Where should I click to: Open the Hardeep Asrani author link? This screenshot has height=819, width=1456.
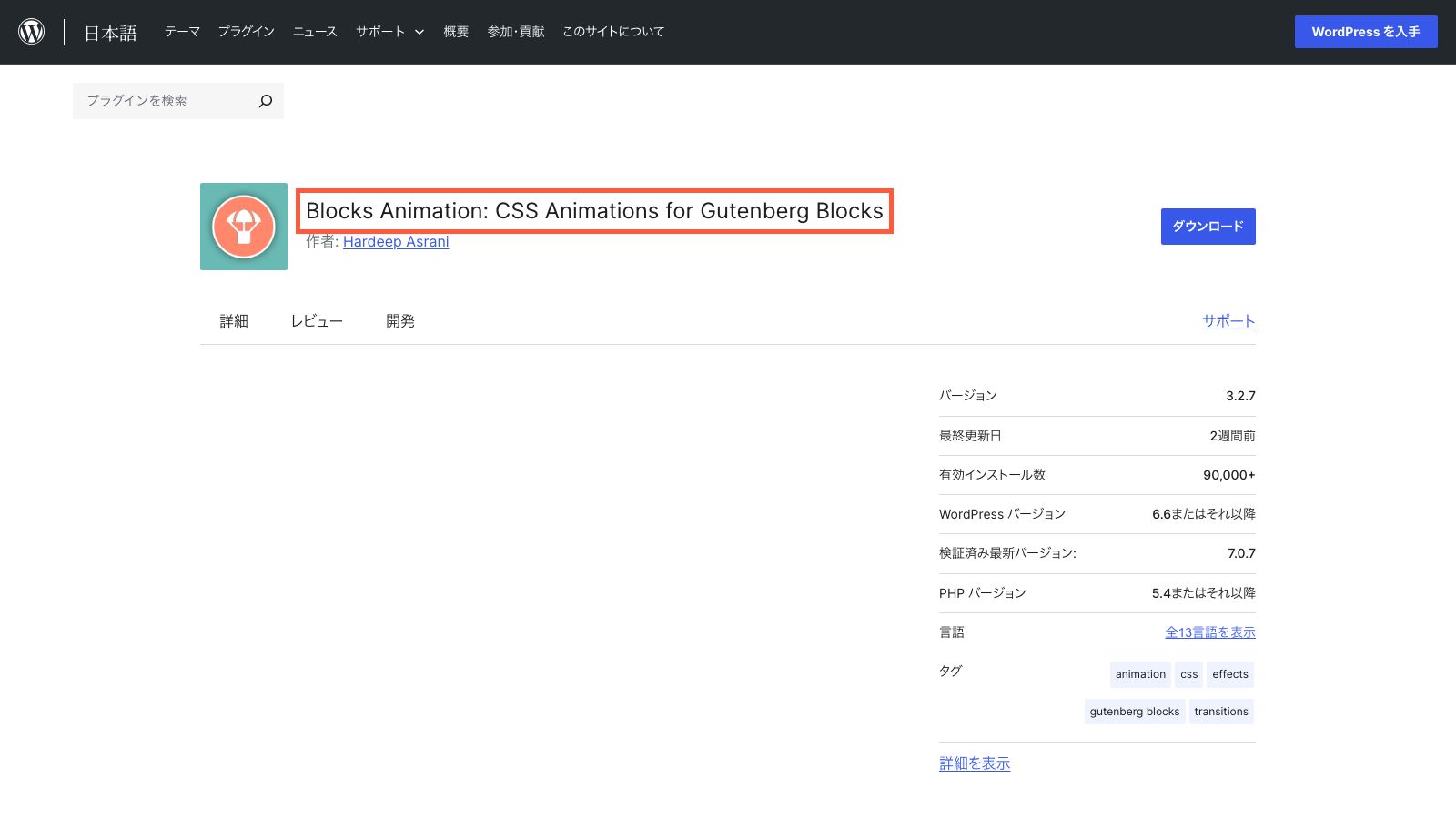[x=396, y=241]
